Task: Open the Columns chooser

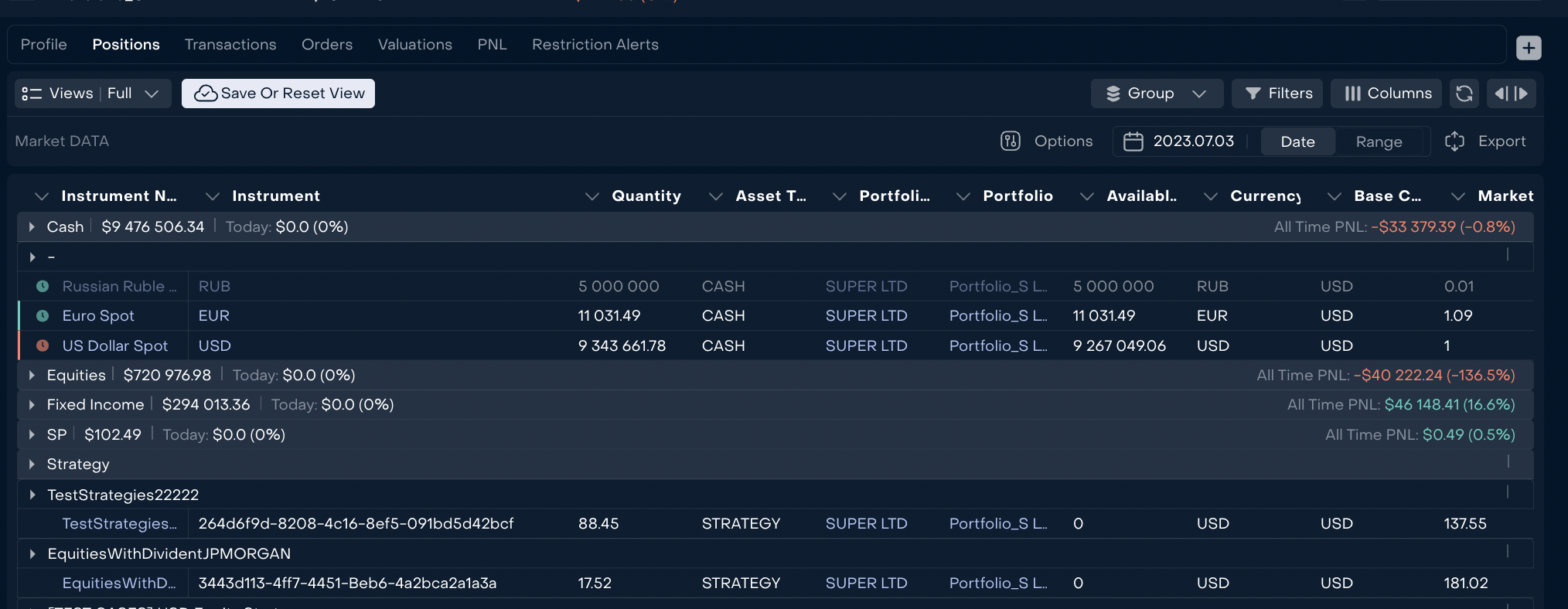Action: [1386, 94]
